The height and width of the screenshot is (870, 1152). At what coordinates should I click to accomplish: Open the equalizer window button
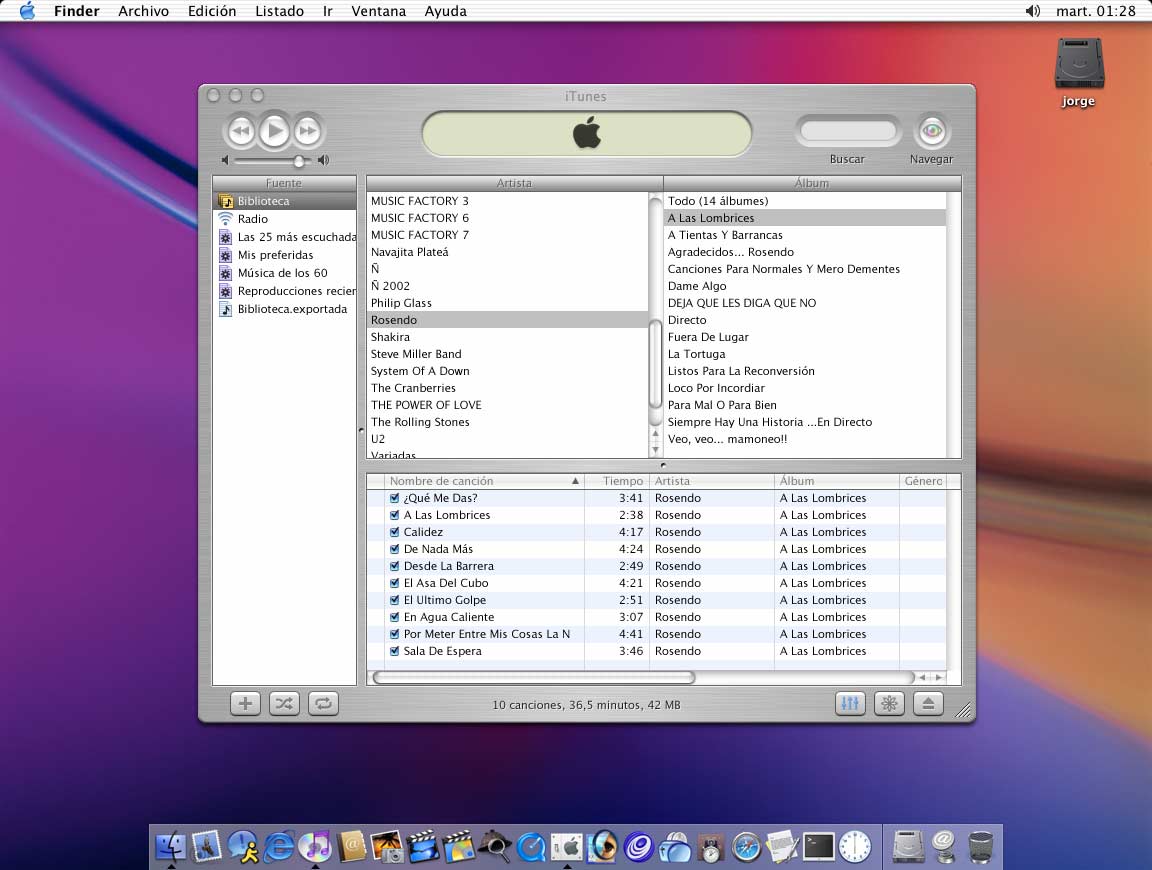point(850,703)
